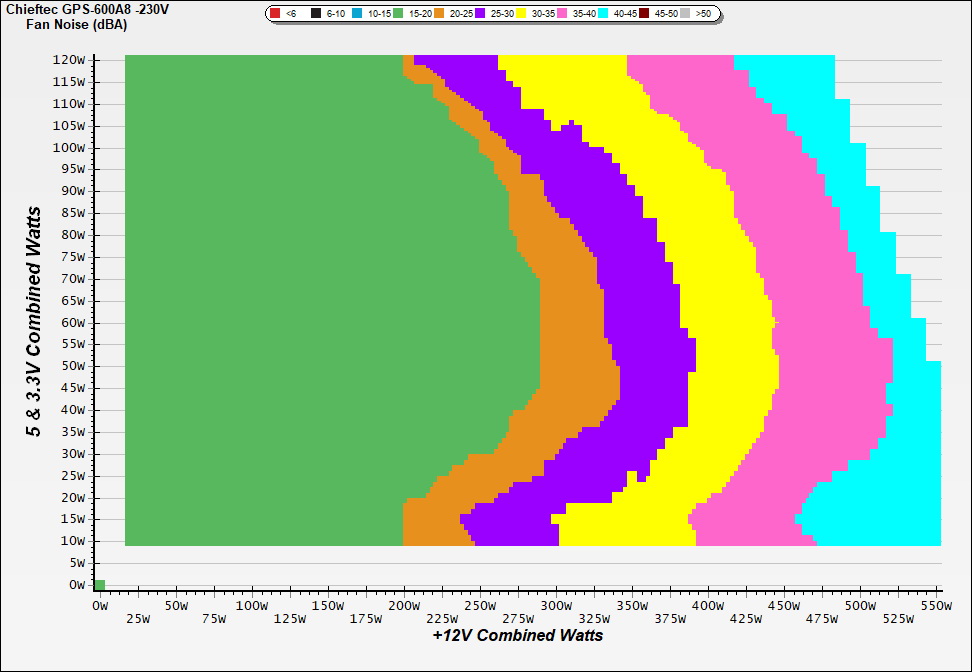
Task: Select the cyan 40-45 legend swatch
Action: click(x=604, y=14)
